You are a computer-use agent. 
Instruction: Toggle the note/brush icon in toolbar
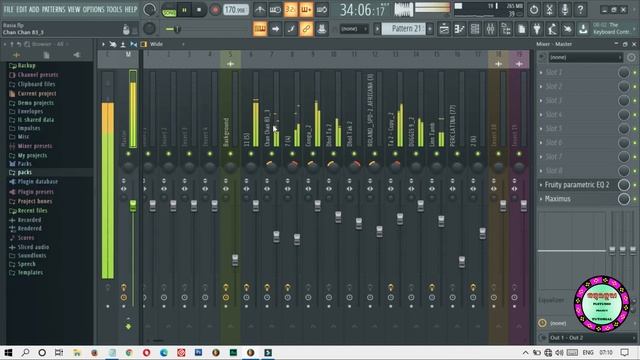pos(291,29)
